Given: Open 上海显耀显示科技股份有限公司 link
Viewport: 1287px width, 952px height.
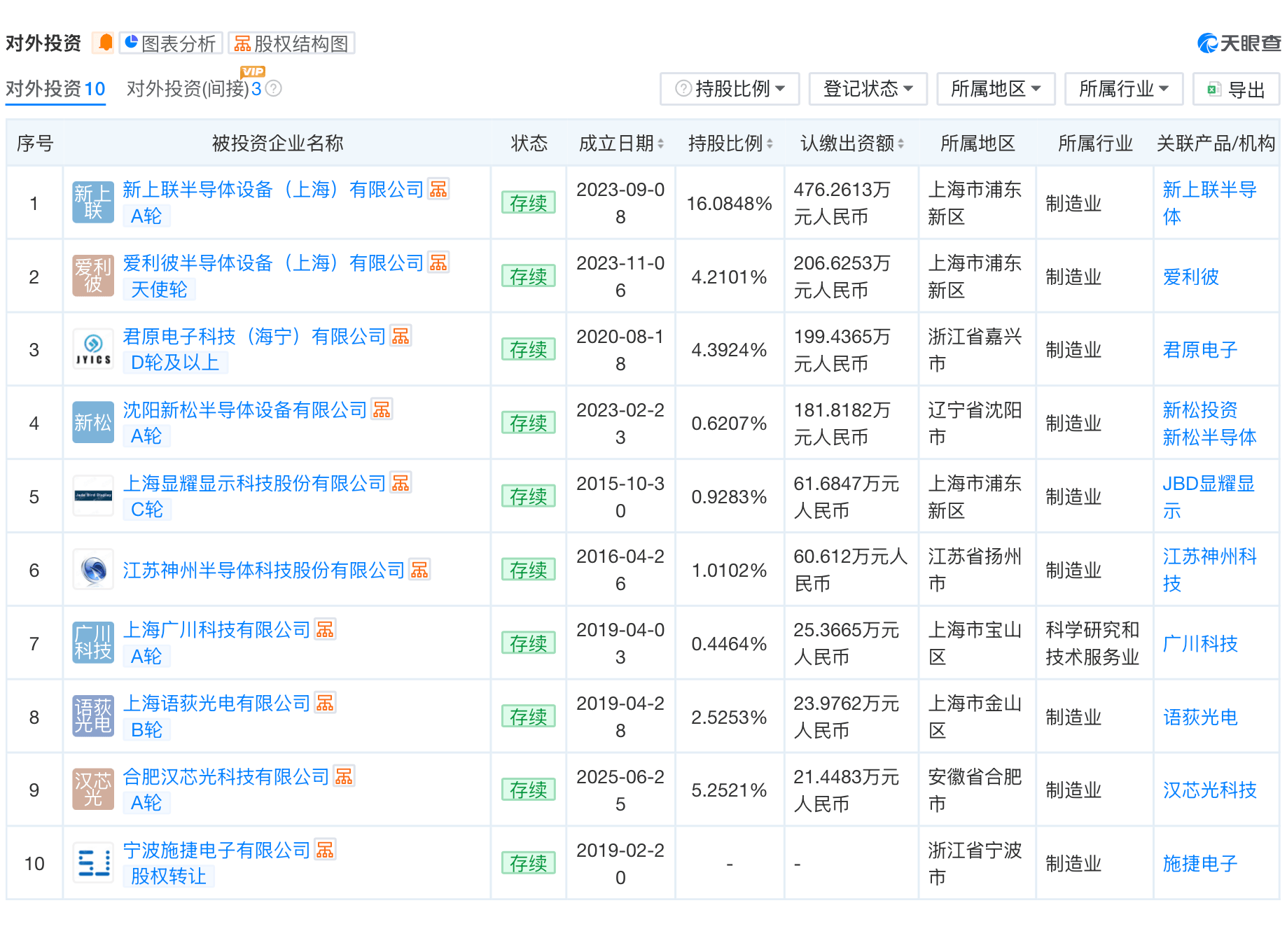Looking at the screenshot, I should [254, 484].
